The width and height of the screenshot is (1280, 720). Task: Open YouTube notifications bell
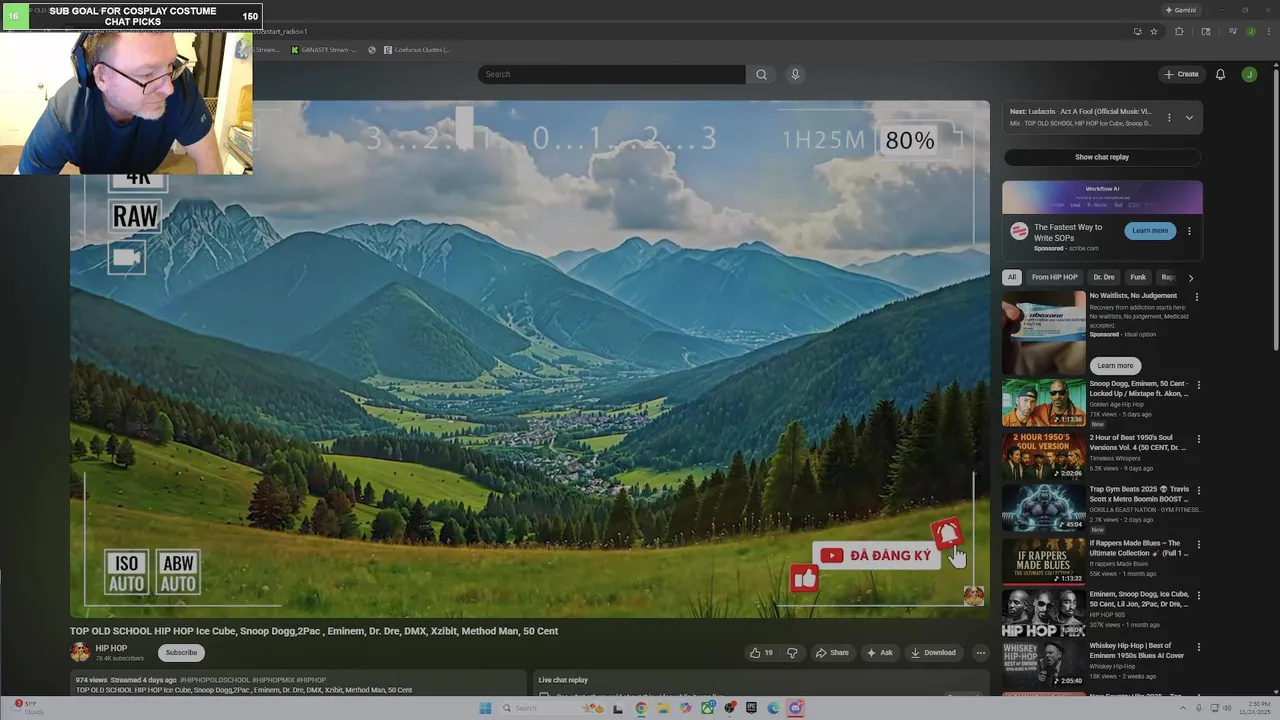(1220, 74)
